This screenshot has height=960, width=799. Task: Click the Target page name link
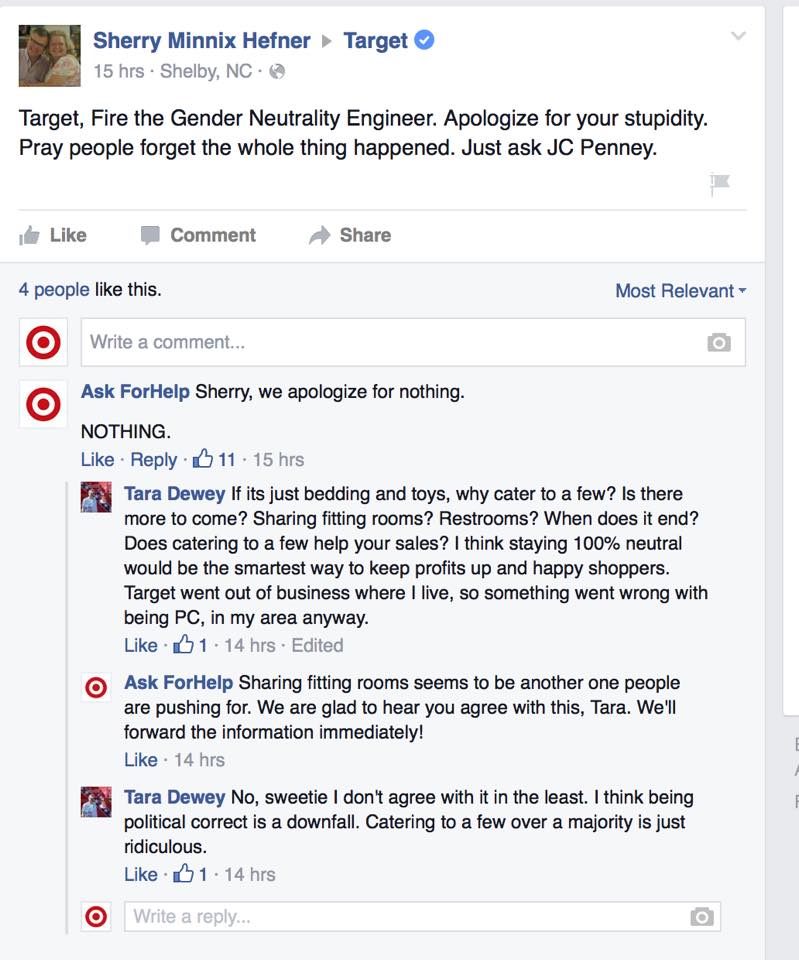click(375, 41)
